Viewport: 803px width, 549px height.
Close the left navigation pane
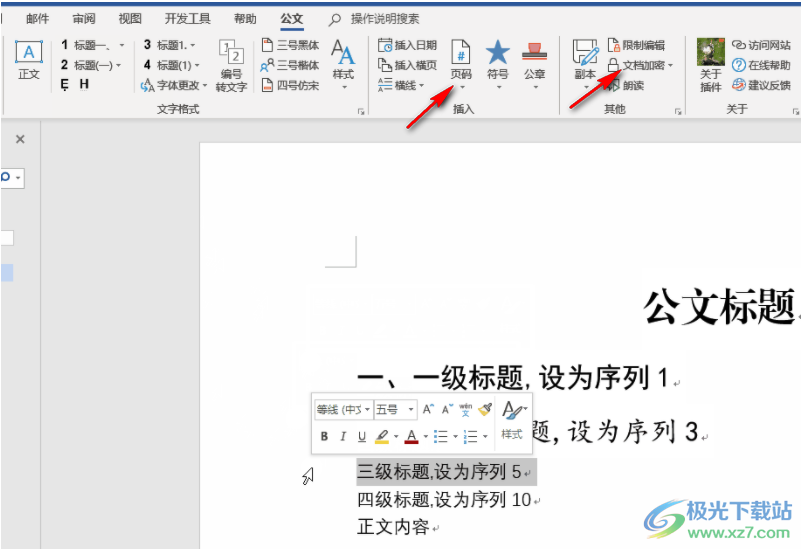click(x=20, y=139)
